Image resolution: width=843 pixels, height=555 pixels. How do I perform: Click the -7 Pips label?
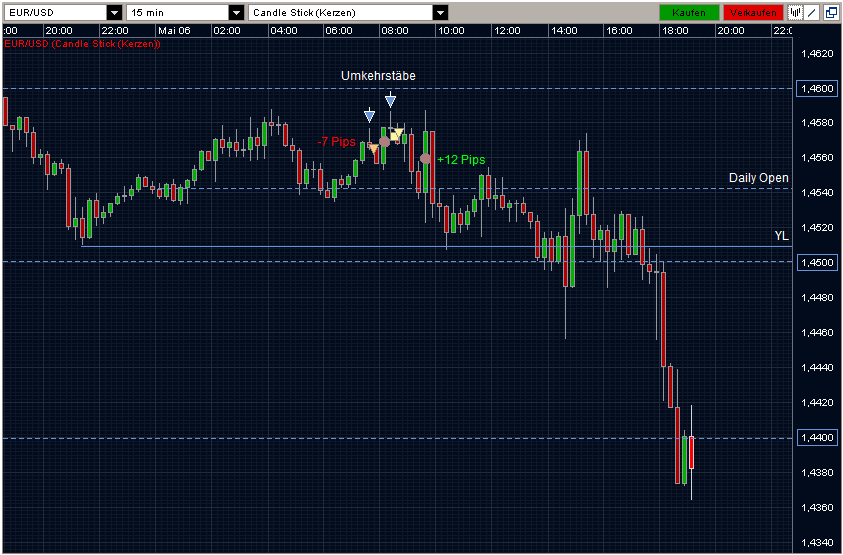(x=337, y=142)
